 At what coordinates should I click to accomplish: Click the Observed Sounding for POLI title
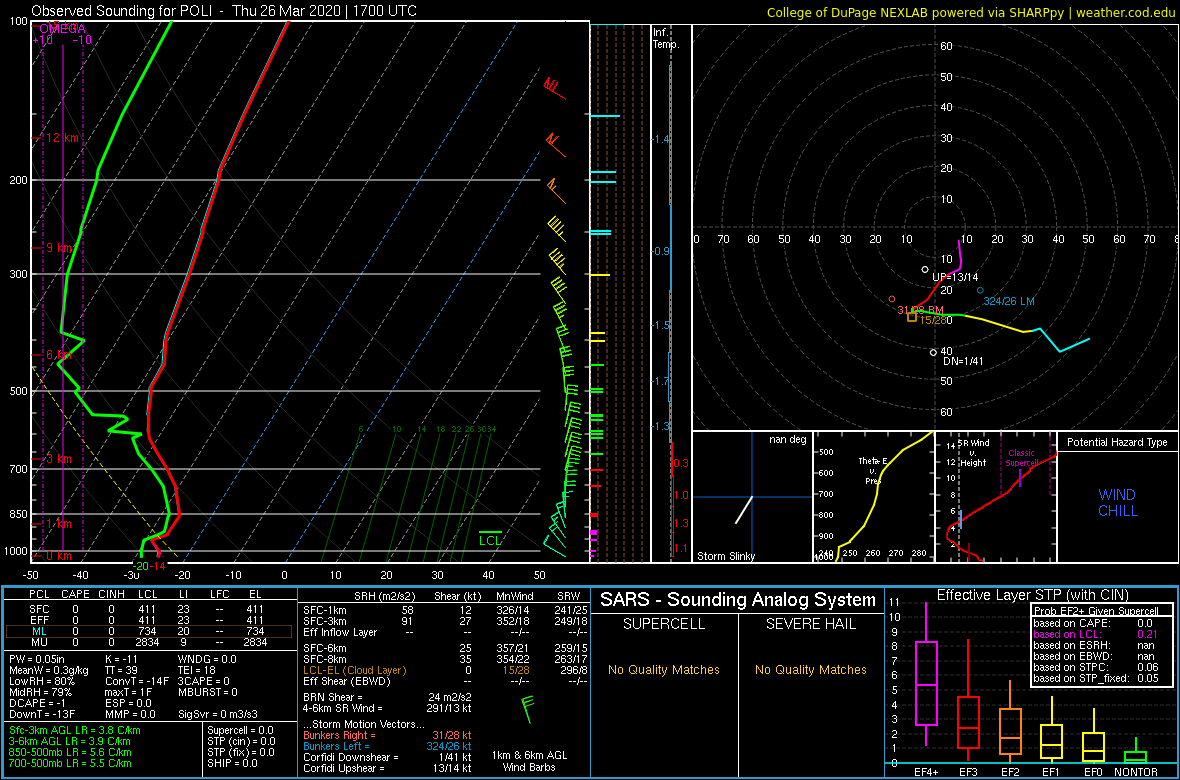[225, 11]
